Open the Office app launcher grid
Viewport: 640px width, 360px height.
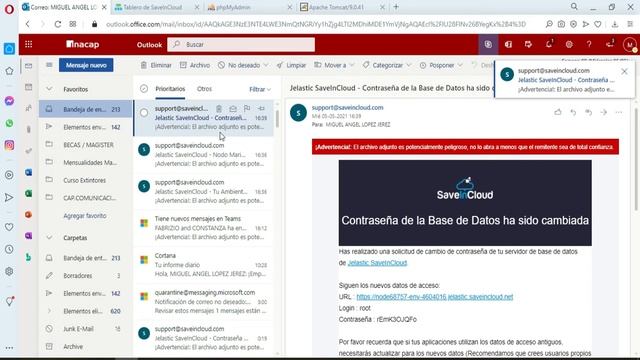tap(29, 44)
